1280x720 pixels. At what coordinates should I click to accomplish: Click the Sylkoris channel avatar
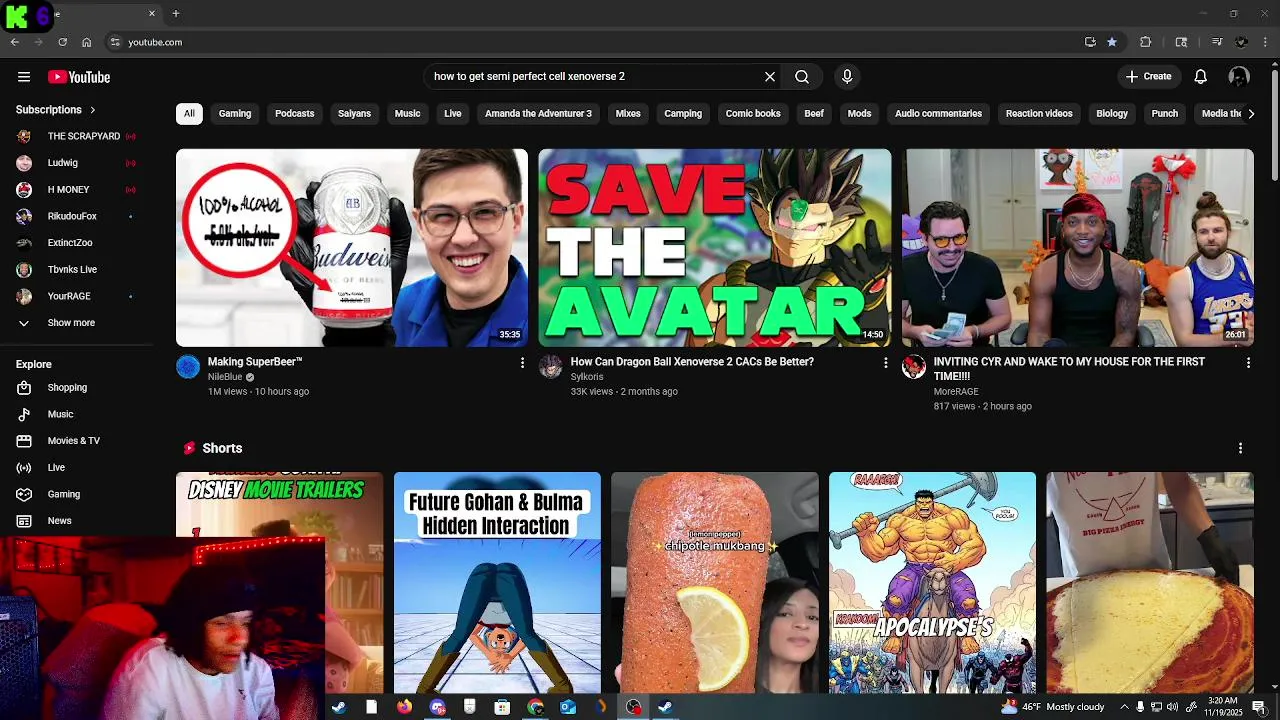pos(551,367)
